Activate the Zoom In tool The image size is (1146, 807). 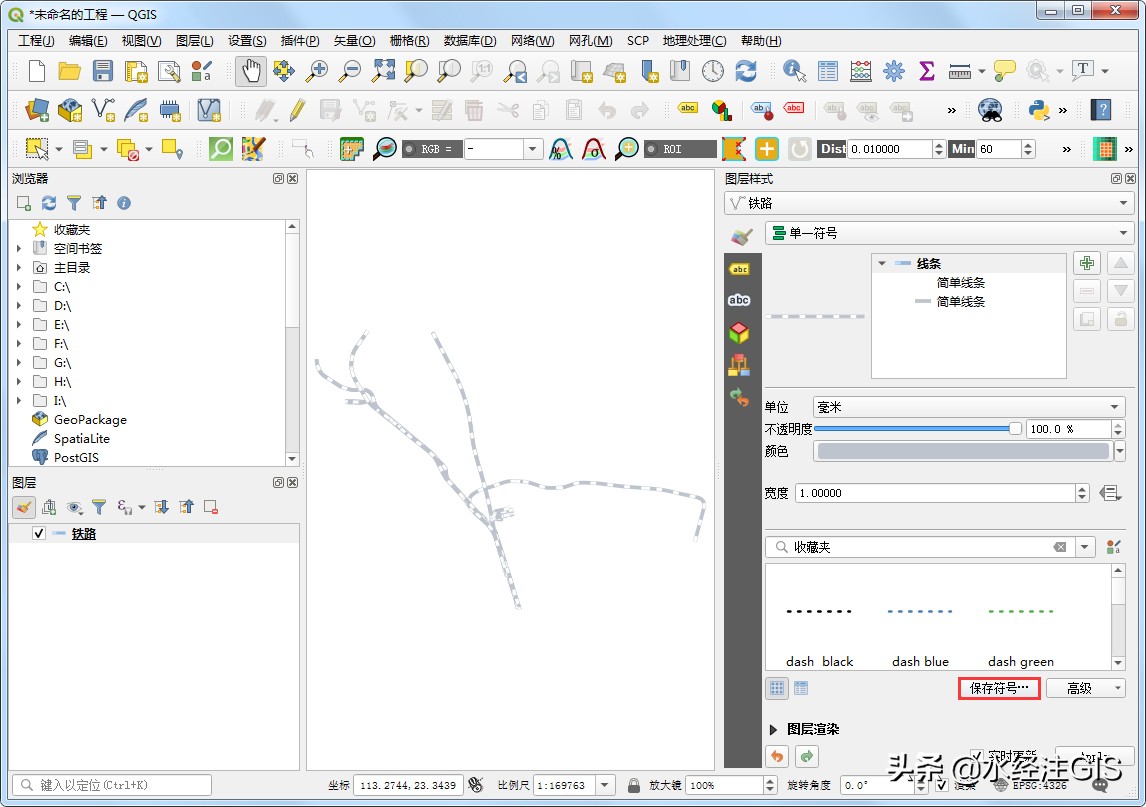[317, 71]
